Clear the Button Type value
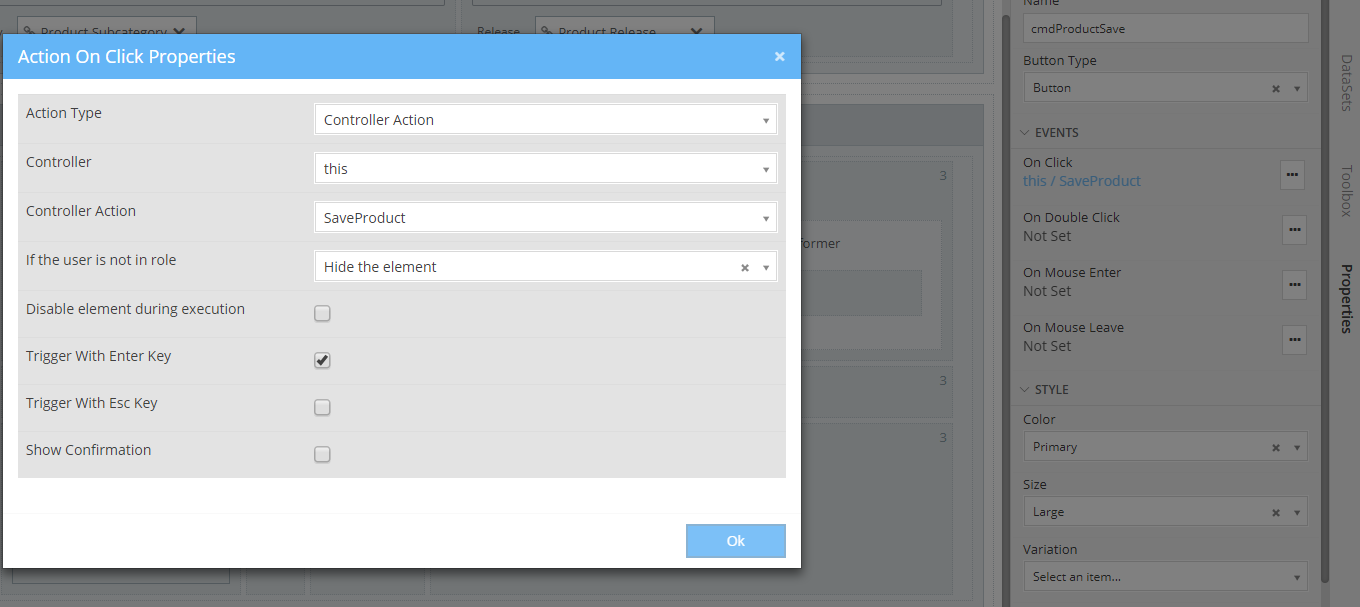 pos(1276,88)
